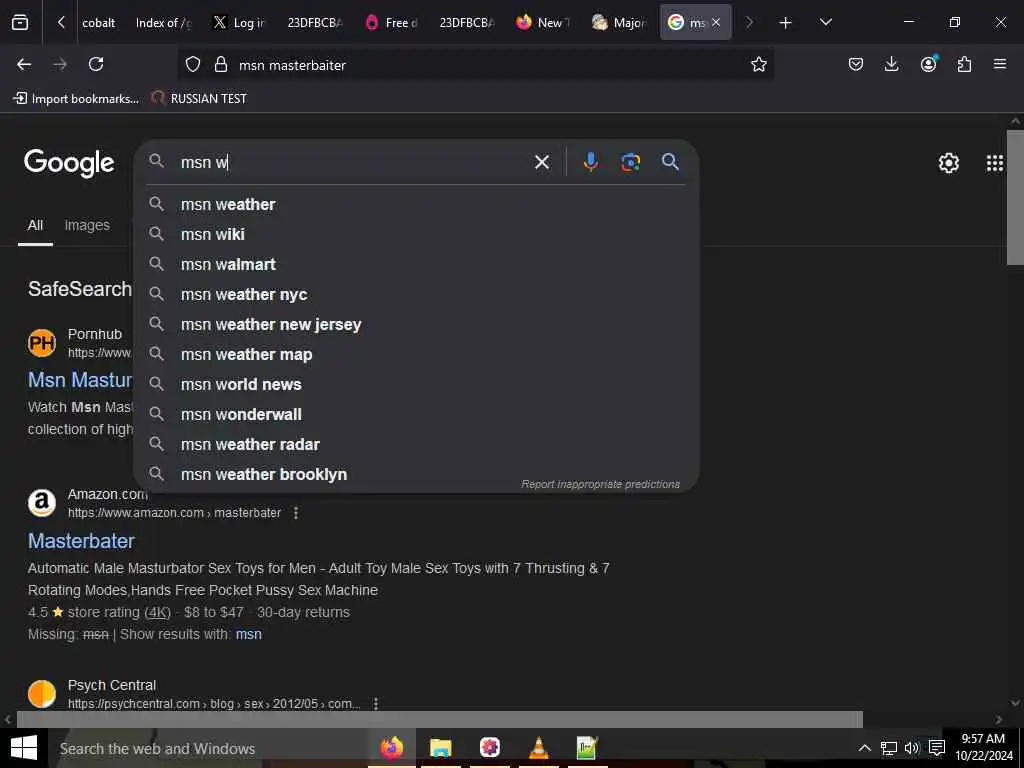This screenshot has height=768, width=1024.
Task: Switch to the Free d tab
Action: click(x=392, y=23)
